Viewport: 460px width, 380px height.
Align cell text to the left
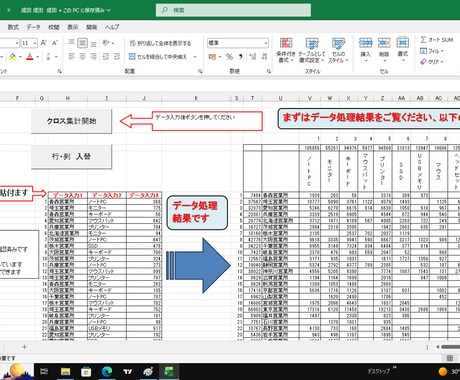71,56
